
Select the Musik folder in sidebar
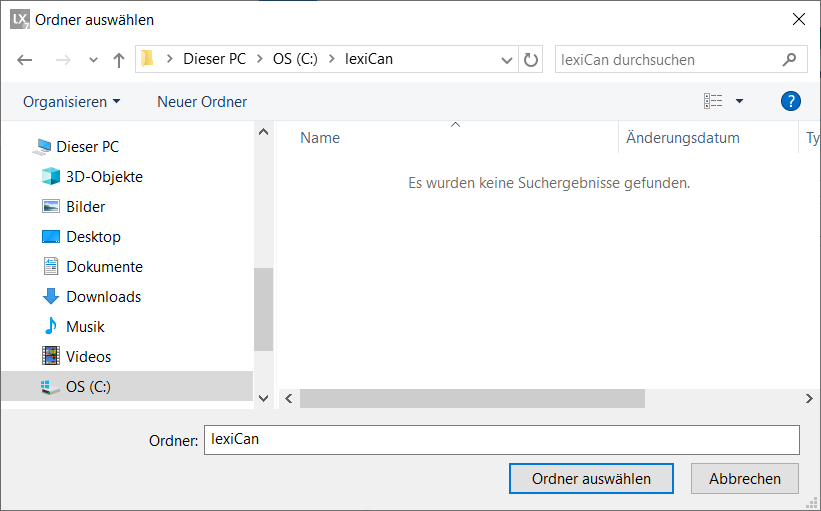[85, 327]
